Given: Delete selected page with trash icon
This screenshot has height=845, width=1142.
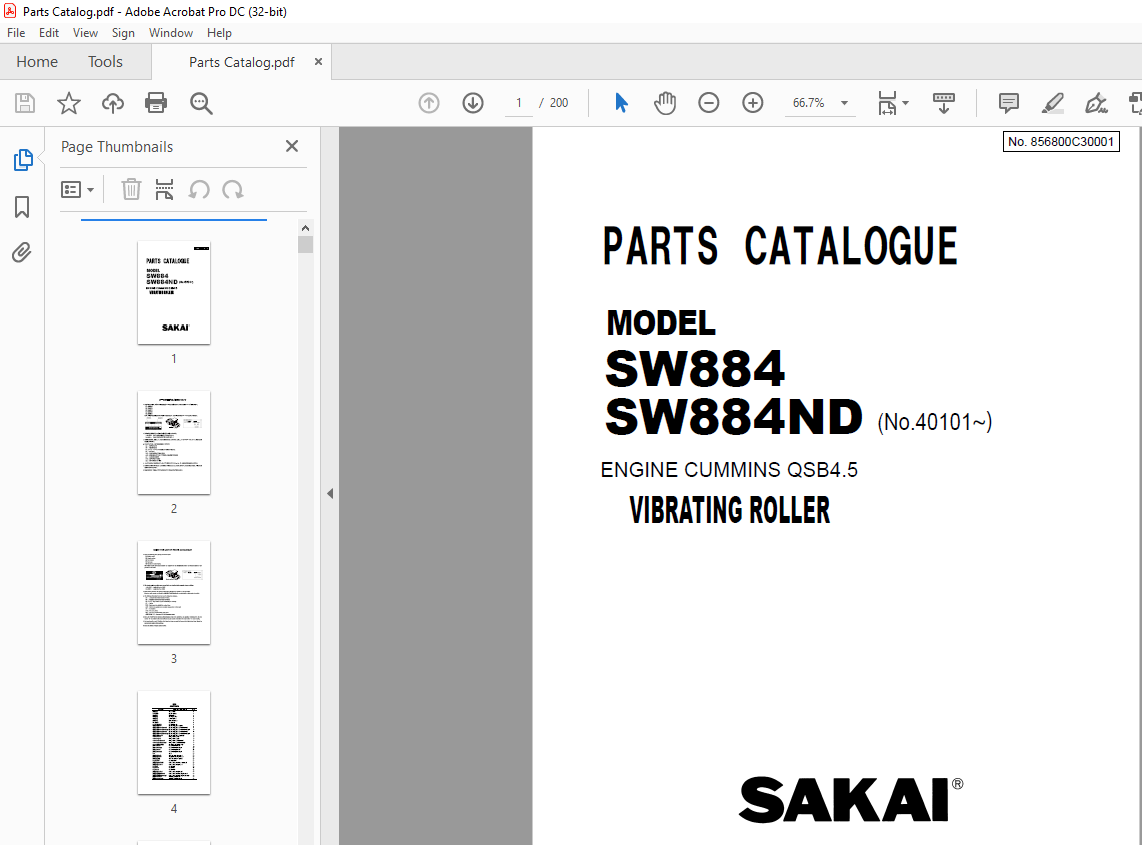Looking at the screenshot, I should coord(130,189).
